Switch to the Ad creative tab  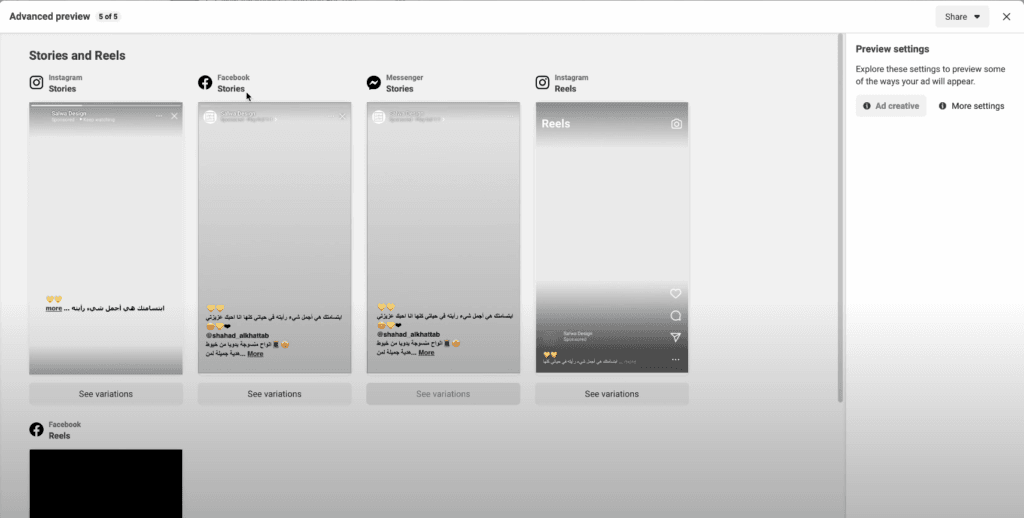tap(891, 106)
